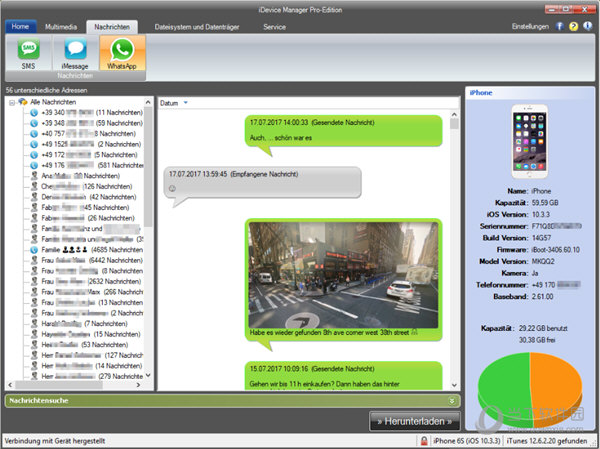Switch to the Multimedia tab

[61, 27]
